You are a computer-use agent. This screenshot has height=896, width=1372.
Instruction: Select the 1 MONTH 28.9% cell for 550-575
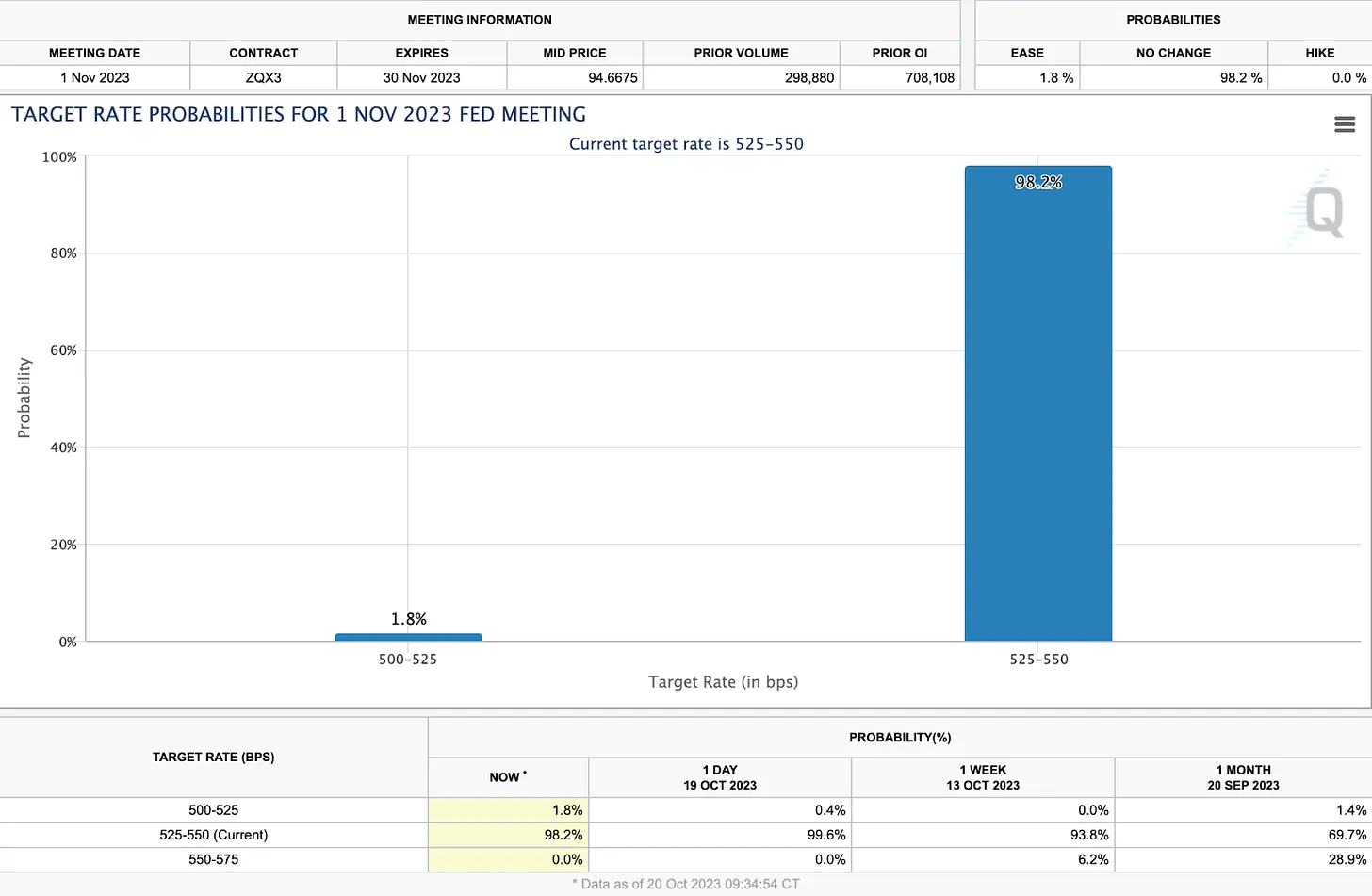[1347, 859]
